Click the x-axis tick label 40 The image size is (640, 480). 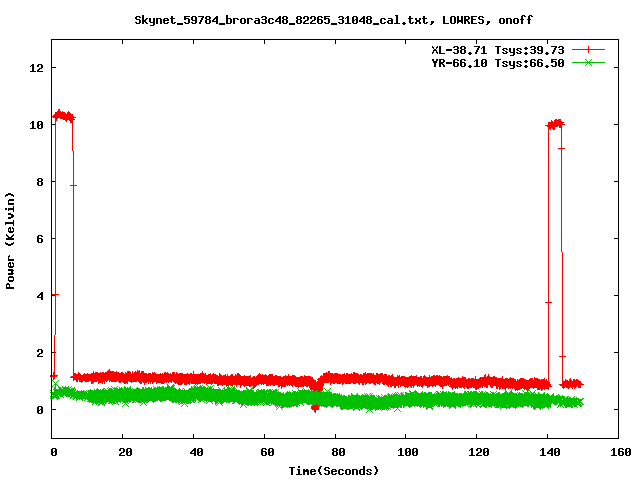[196, 452]
